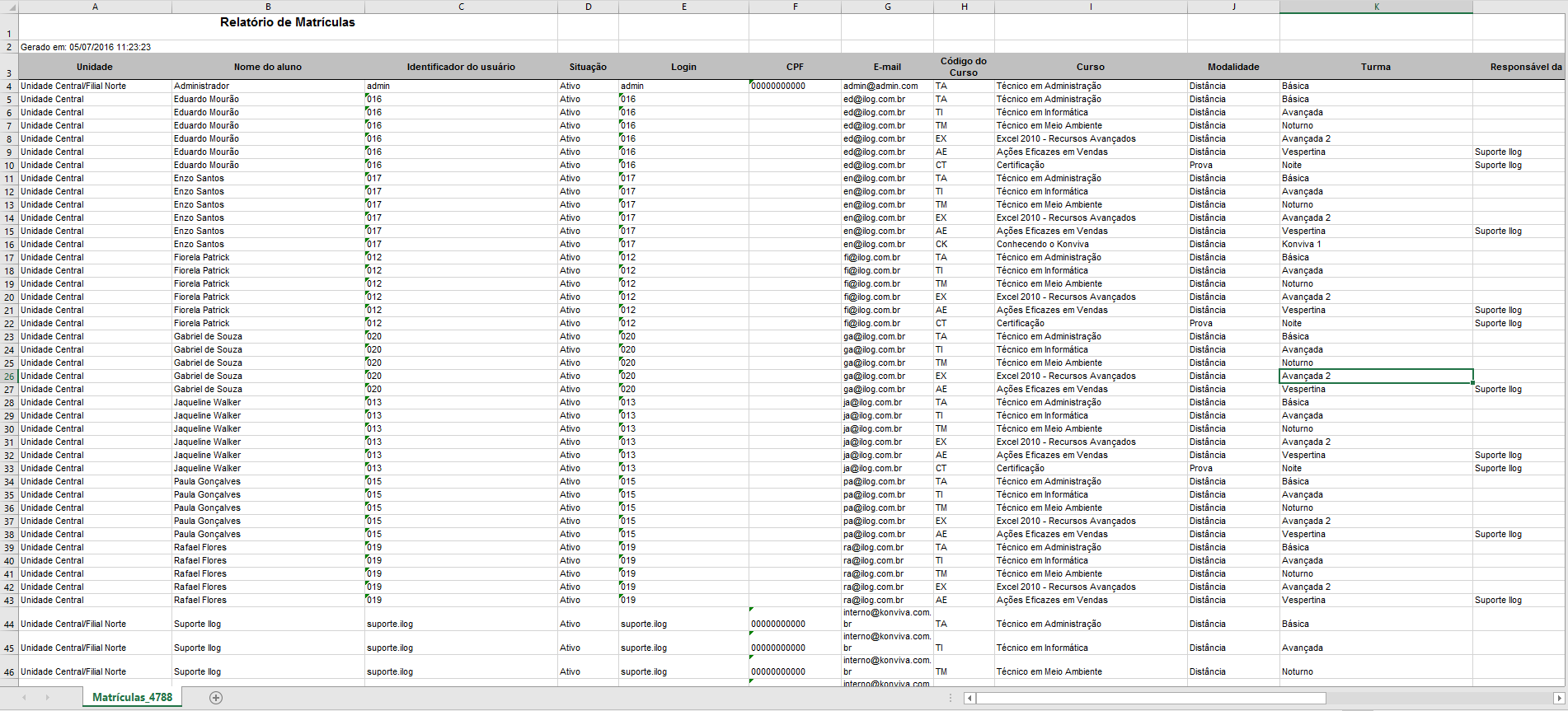Select column G header
The width and height of the screenshot is (1568, 711).
(x=887, y=7)
